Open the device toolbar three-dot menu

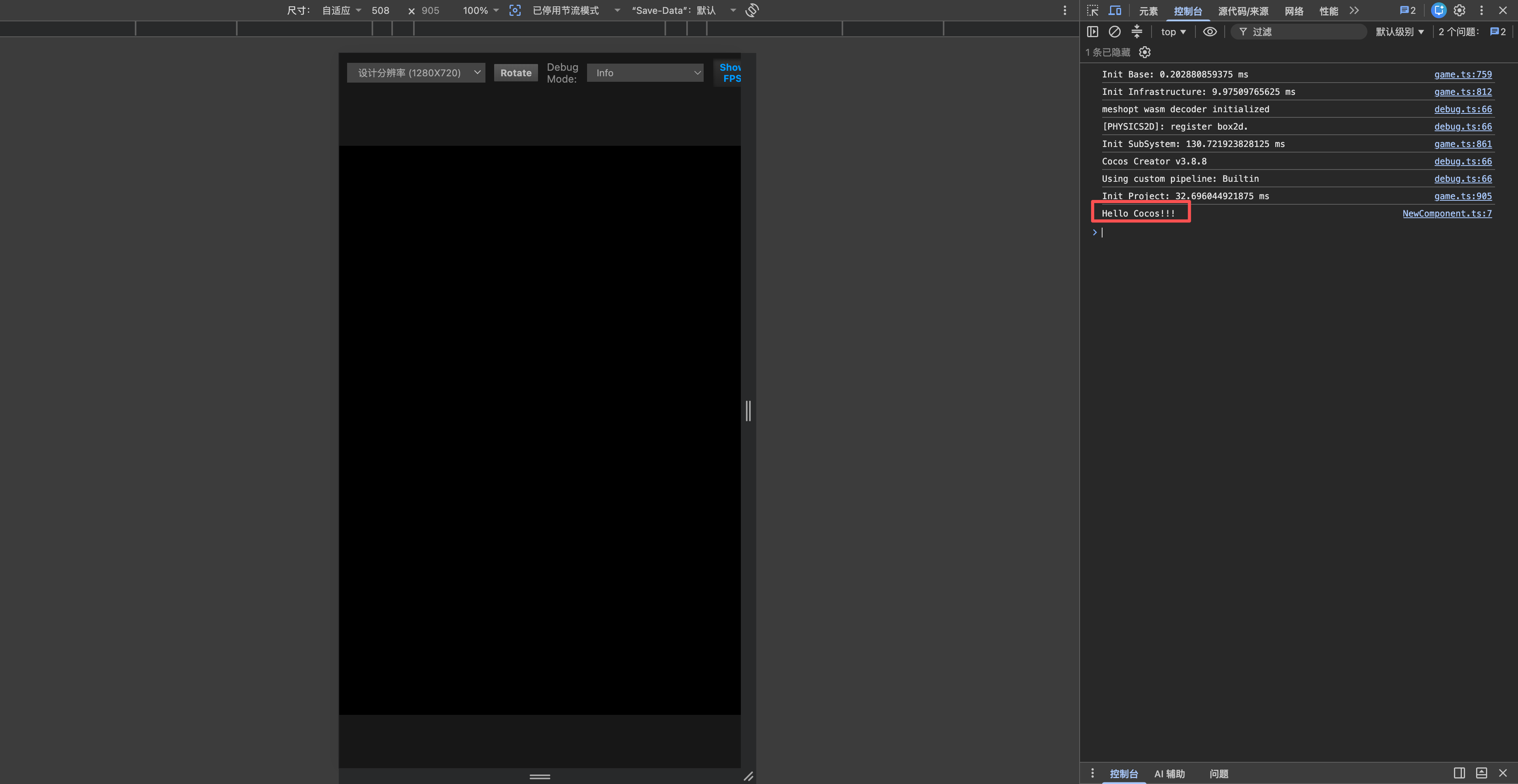click(1064, 11)
